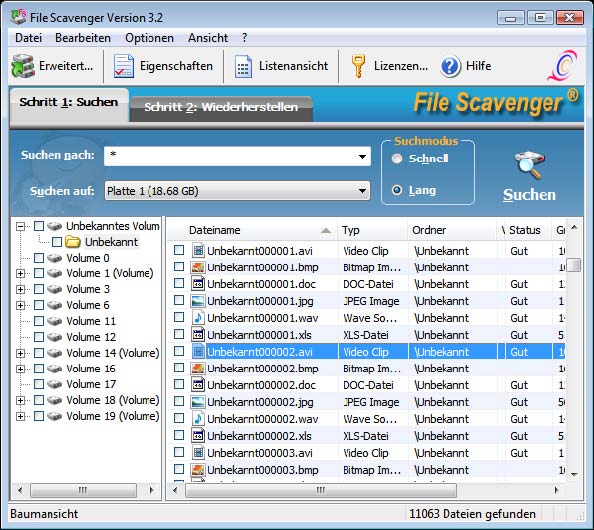This screenshot has height=530, width=594.
Task: Open the Ansicht menu
Action: (208, 38)
